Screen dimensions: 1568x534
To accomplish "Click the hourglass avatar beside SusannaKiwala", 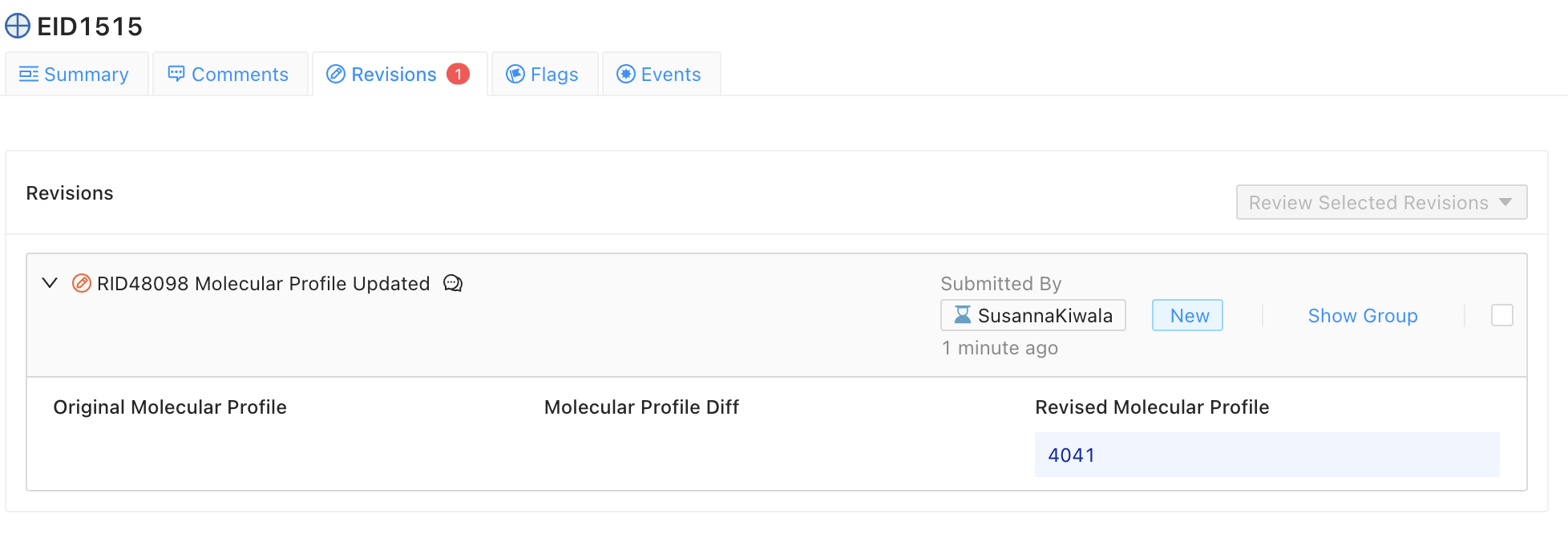I will 962,315.
